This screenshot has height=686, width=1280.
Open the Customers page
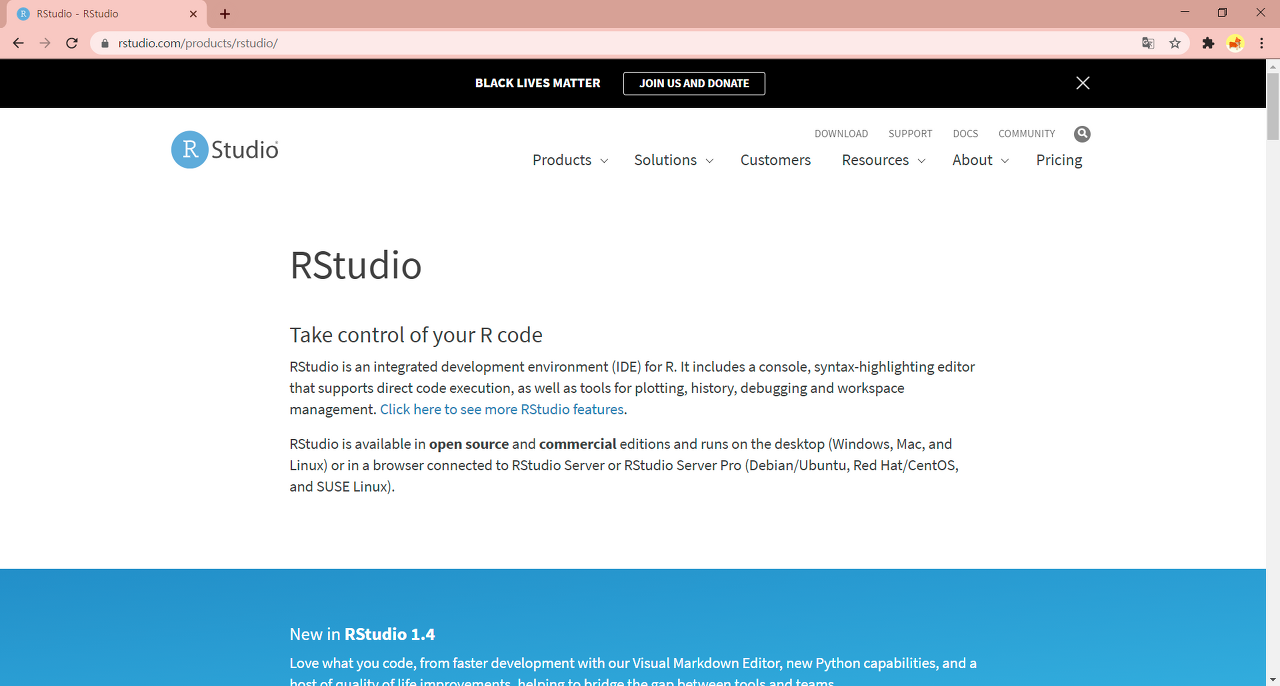click(x=775, y=160)
